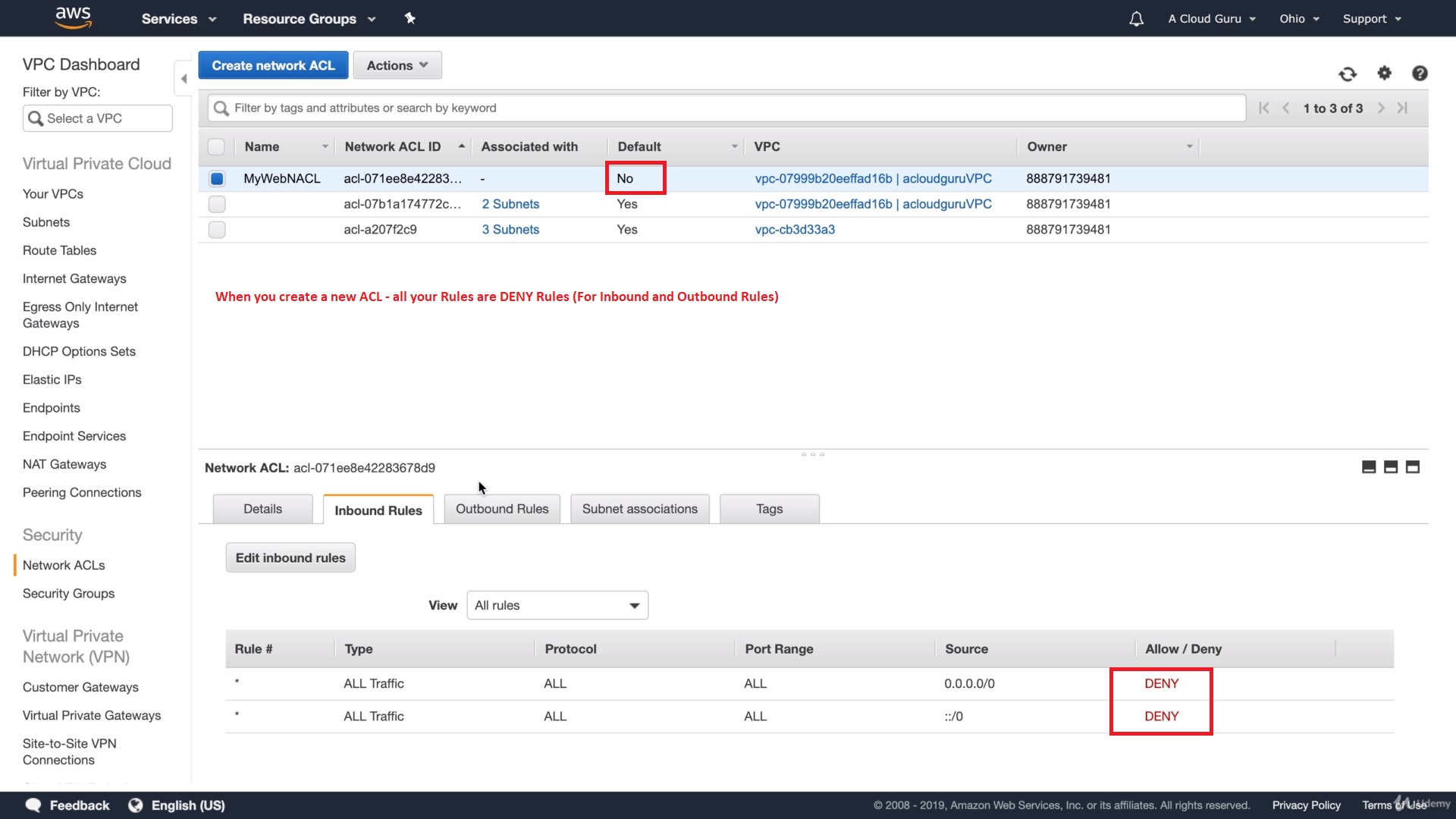Expand the All rules view dropdown

pos(557,605)
